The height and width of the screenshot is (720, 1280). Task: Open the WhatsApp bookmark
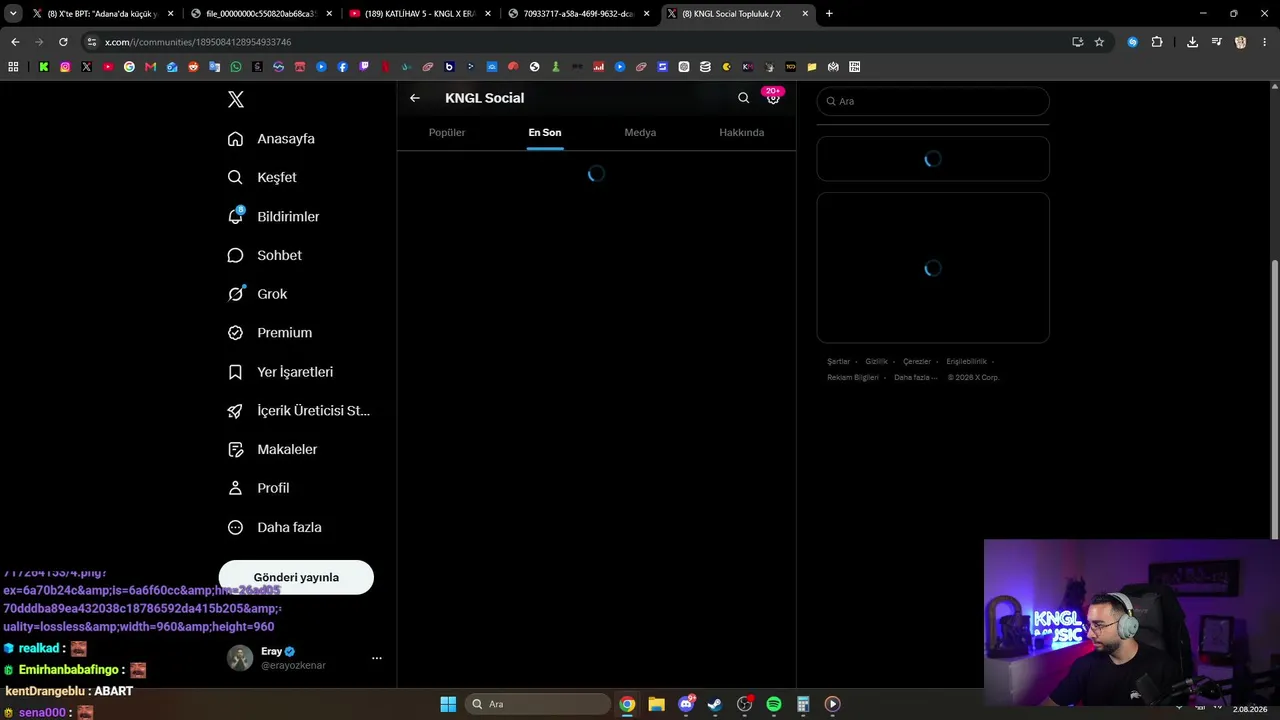[236, 67]
